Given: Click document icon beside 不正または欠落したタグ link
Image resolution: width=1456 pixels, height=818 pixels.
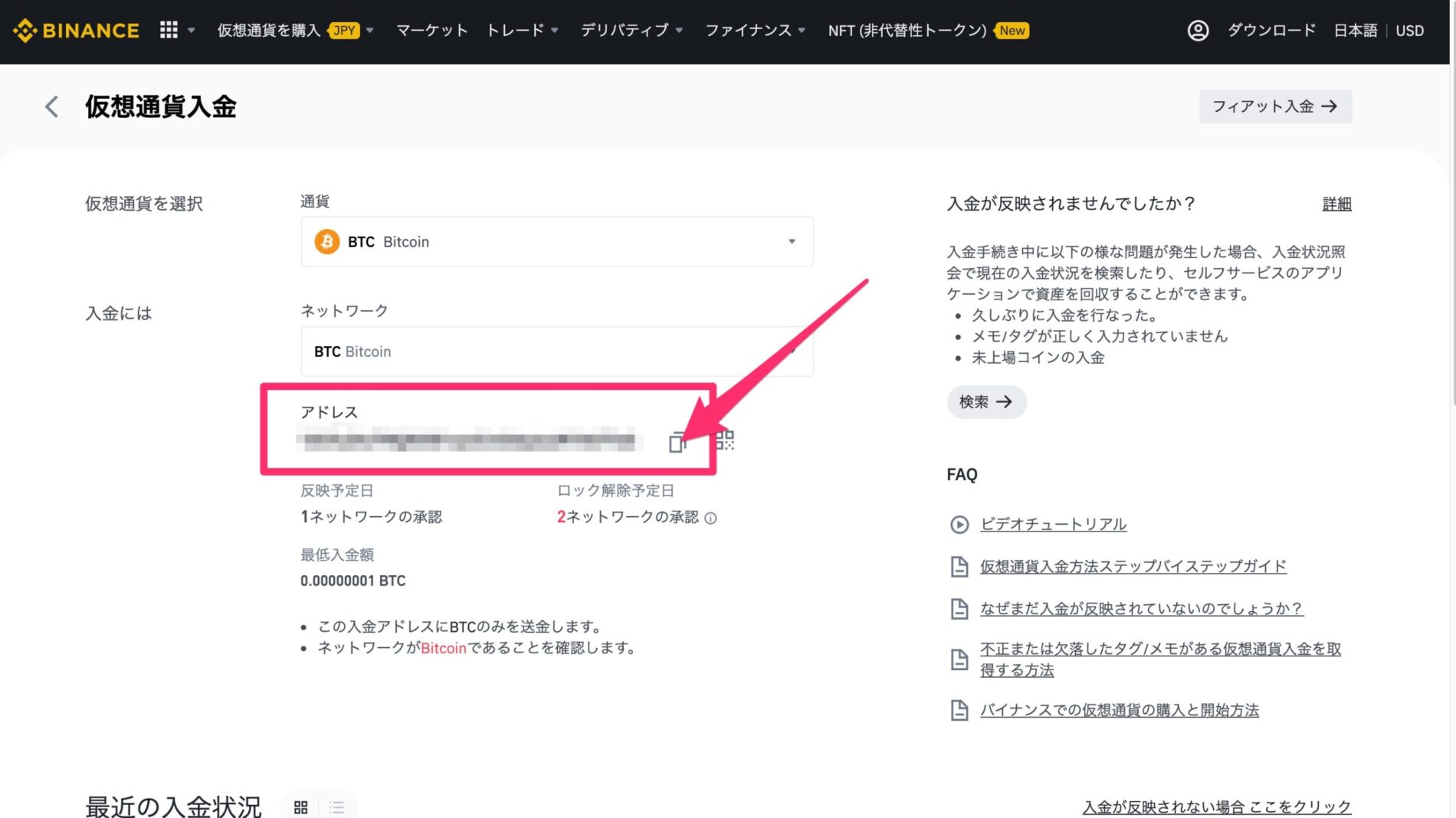Looking at the screenshot, I should coord(959,659).
